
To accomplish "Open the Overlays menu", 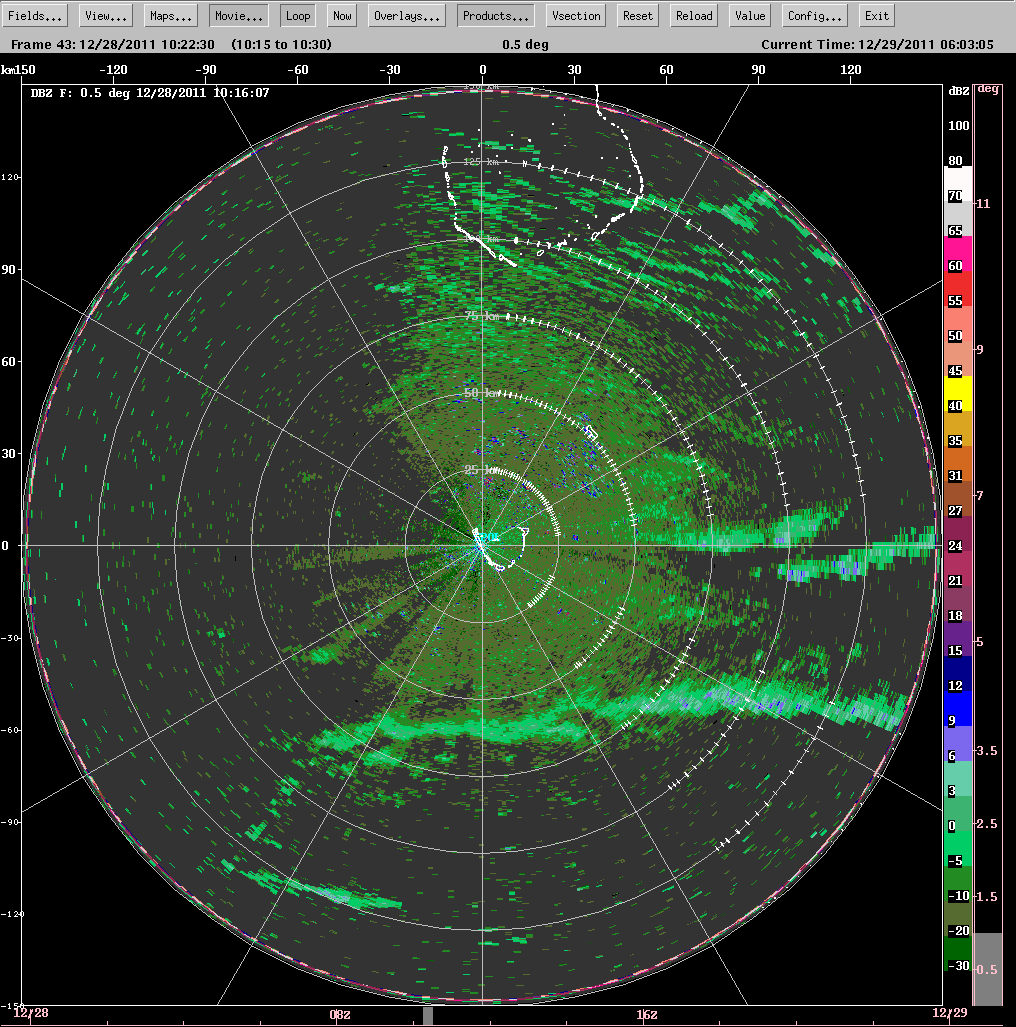I will pyautogui.click(x=406, y=15).
